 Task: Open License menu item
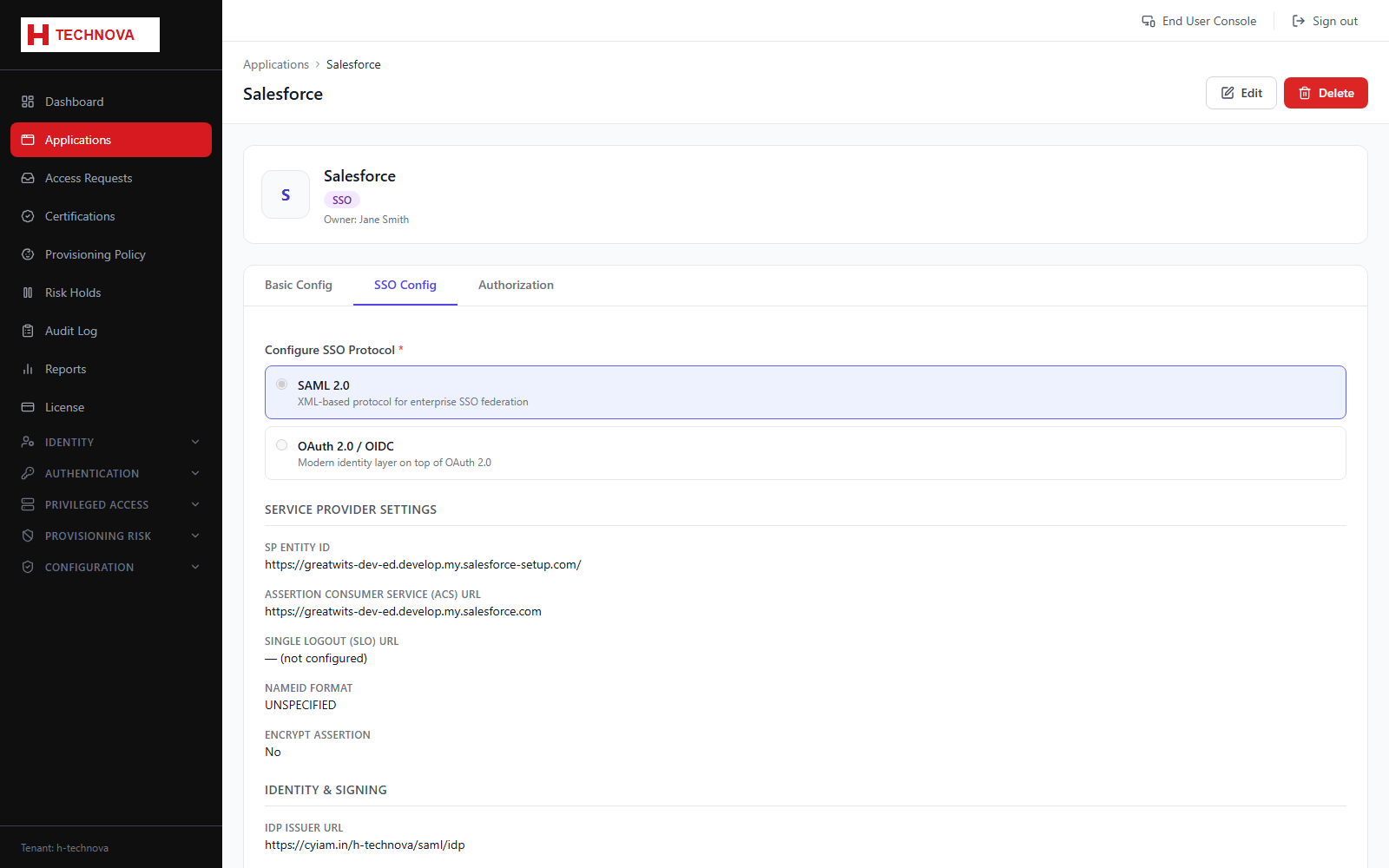(x=111, y=407)
